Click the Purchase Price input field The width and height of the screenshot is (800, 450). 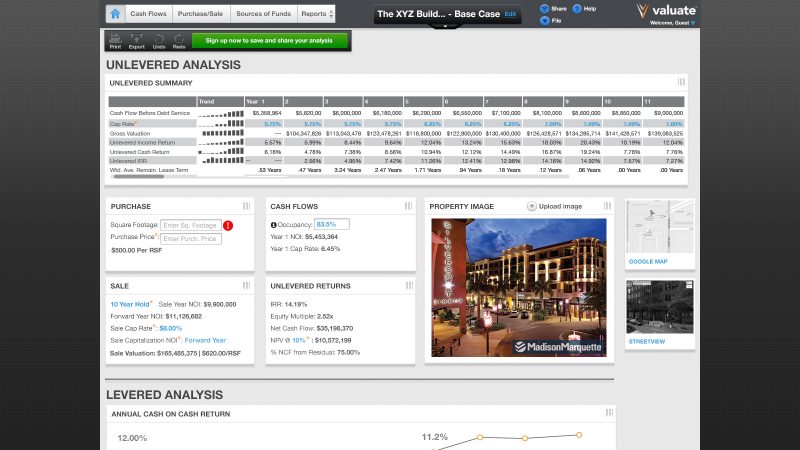(190, 238)
